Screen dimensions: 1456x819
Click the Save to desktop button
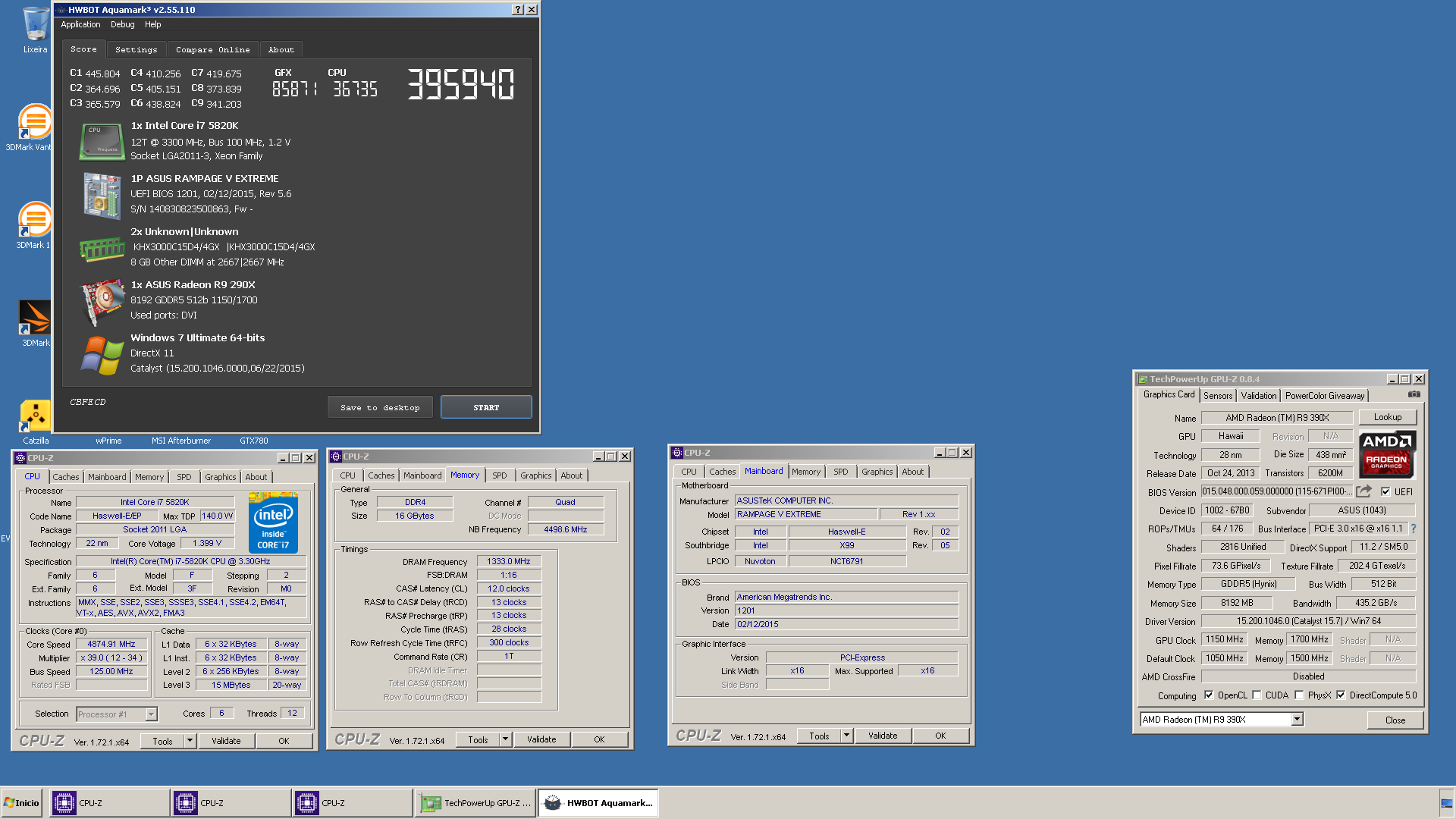pos(380,407)
